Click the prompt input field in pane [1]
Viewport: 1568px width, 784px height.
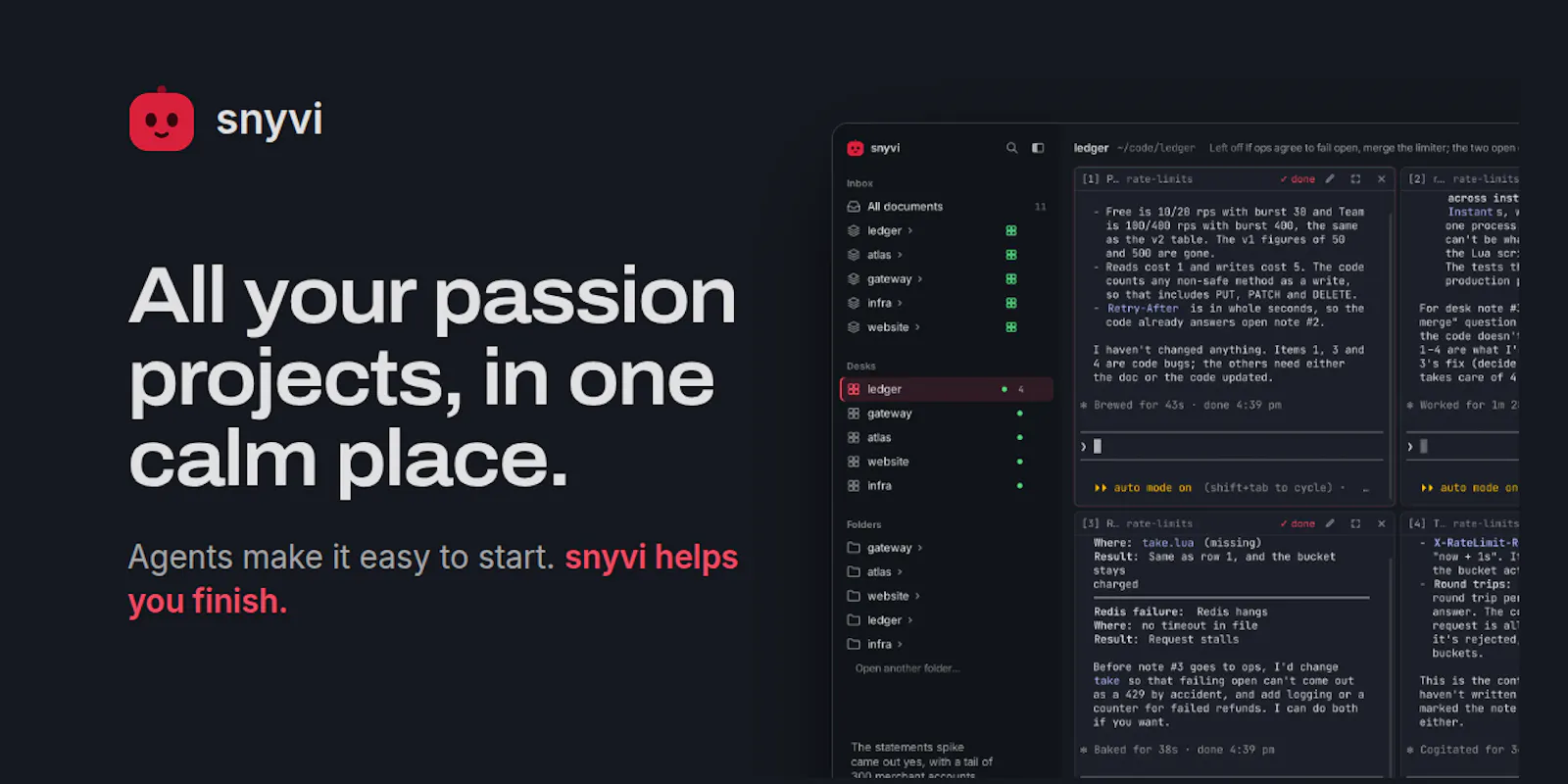click(x=1233, y=446)
